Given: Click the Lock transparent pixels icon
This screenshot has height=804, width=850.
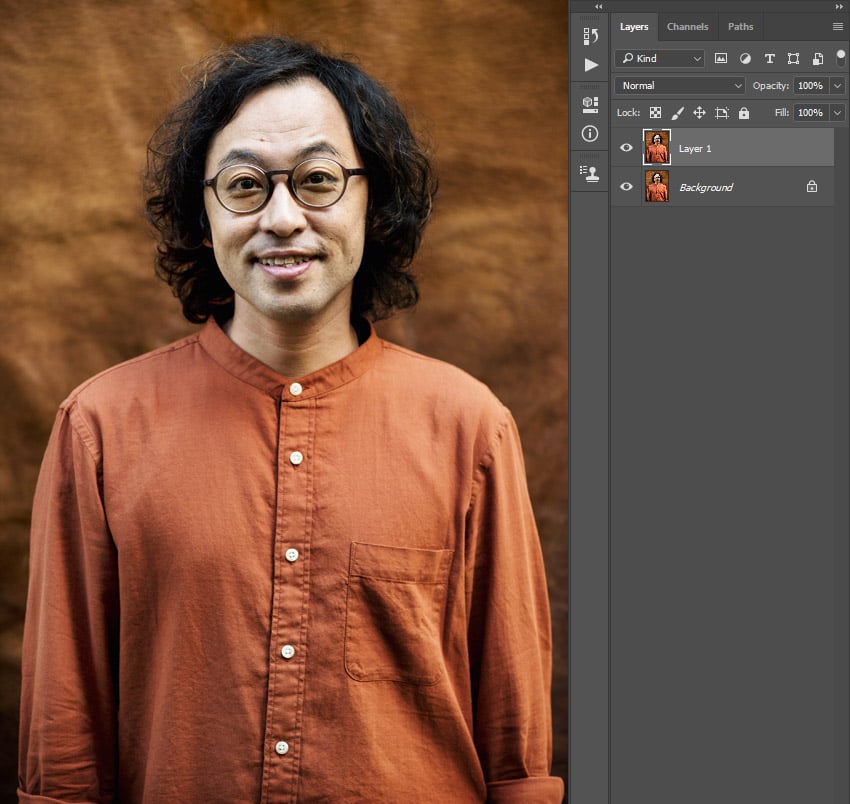Looking at the screenshot, I should pyautogui.click(x=655, y=112).
